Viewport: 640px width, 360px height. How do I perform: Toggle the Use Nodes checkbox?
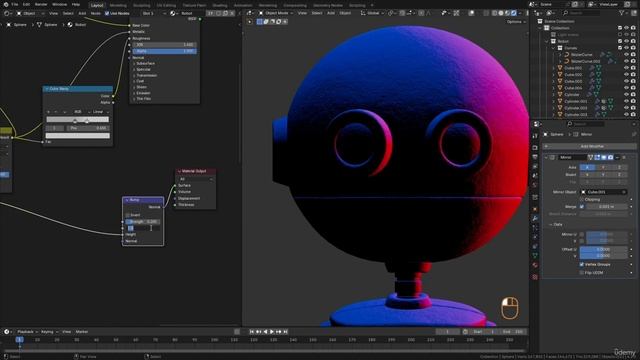point(107,13)
